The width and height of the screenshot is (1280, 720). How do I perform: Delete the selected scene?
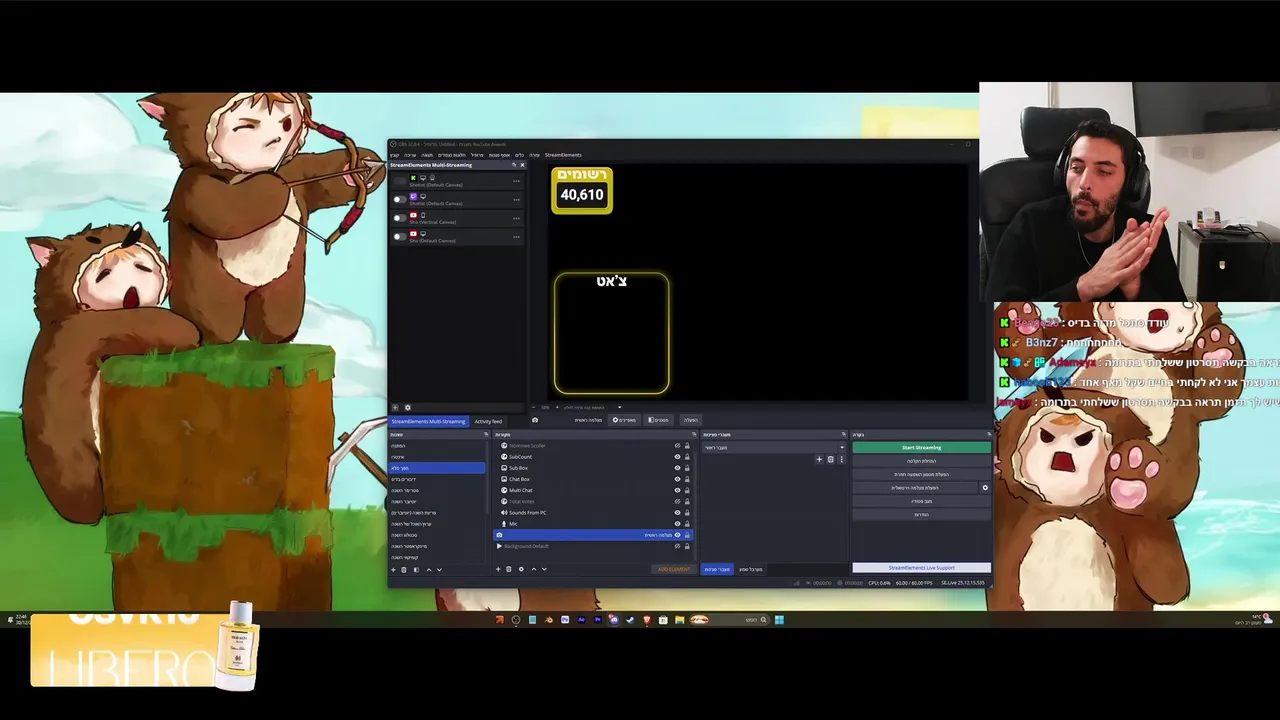[404, 570]
